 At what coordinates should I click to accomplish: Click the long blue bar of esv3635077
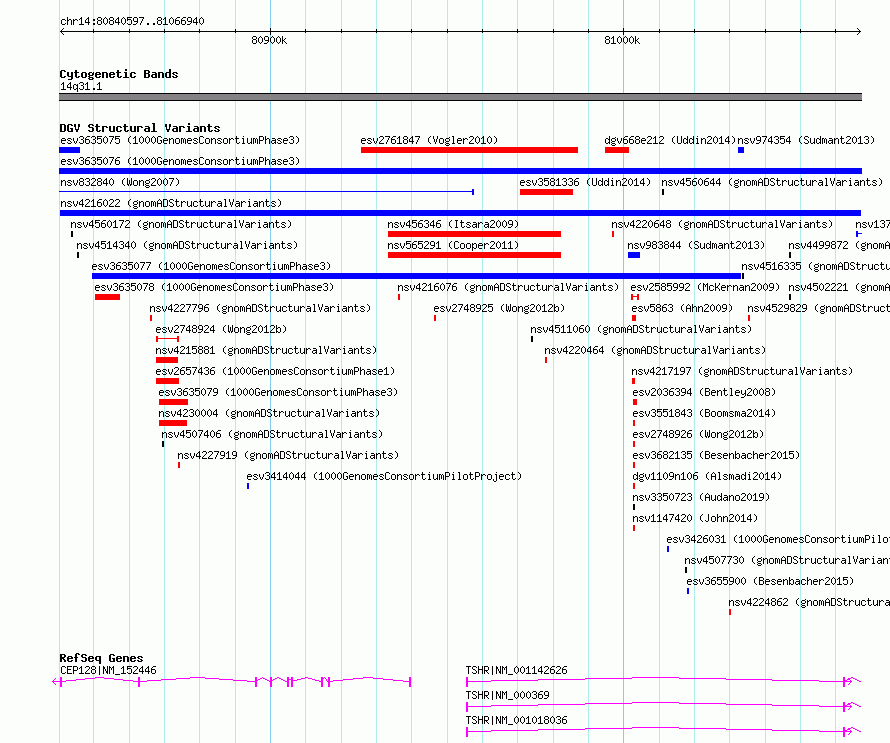417,276
